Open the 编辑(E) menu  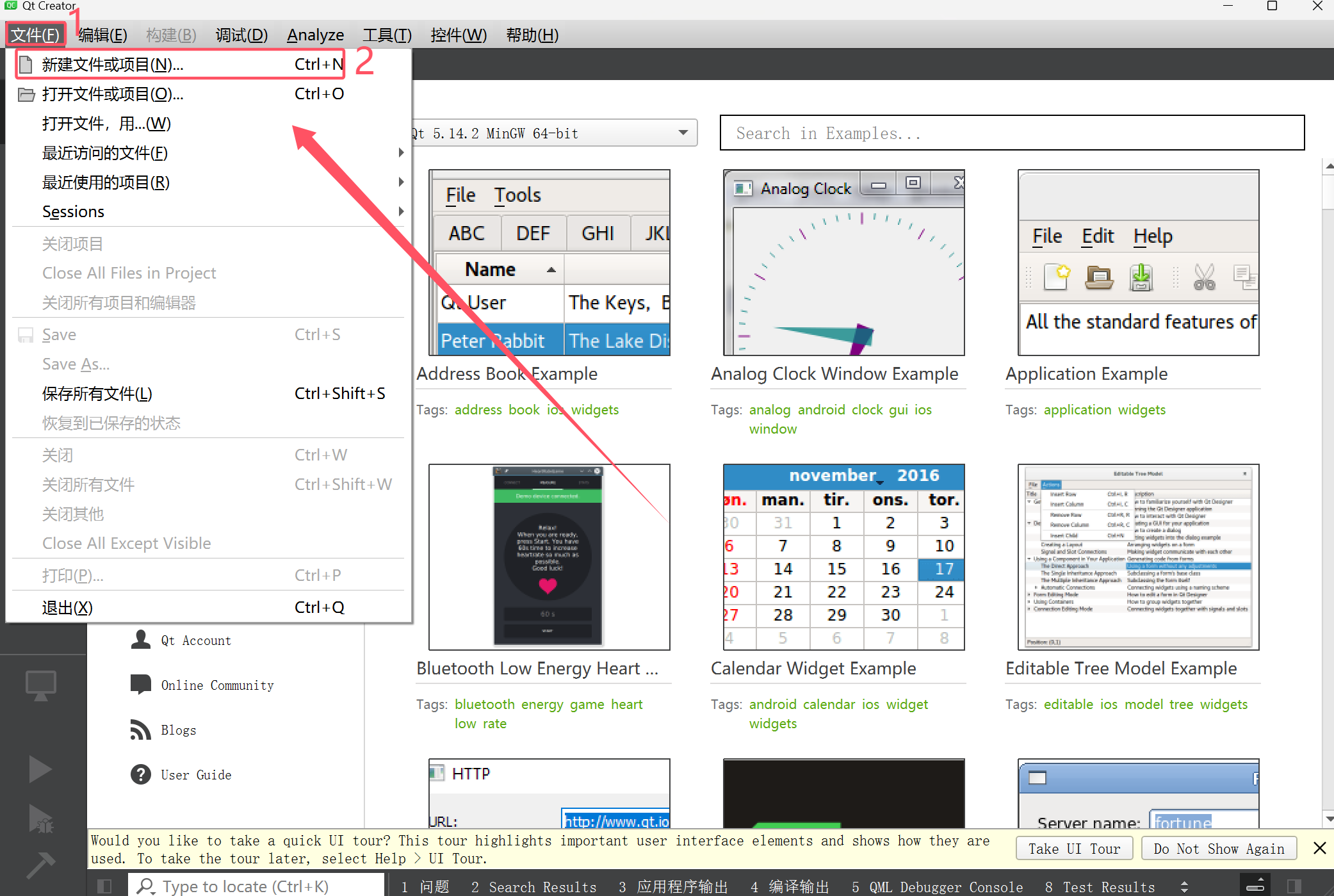(x=102, y=35)
